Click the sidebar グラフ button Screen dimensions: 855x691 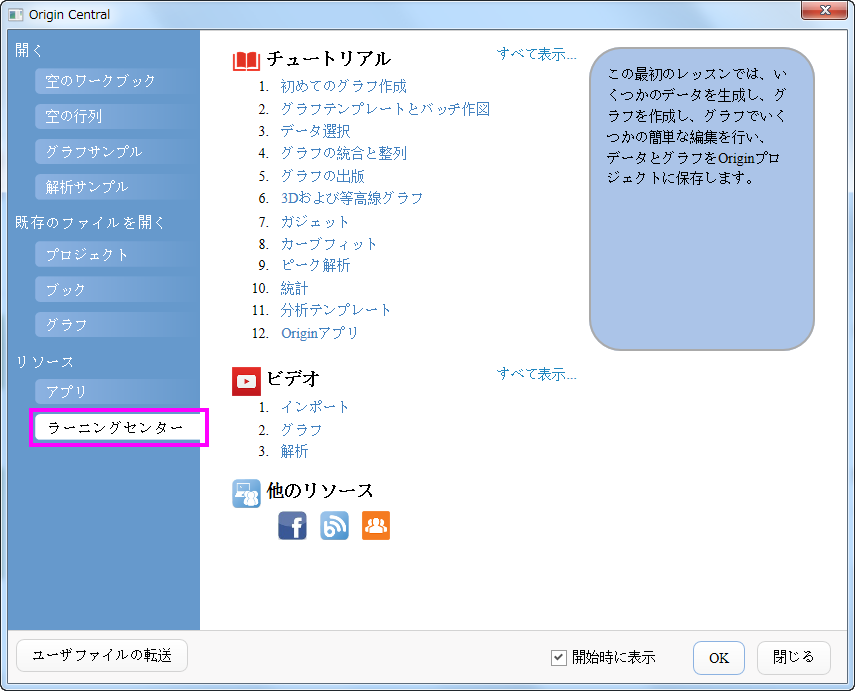[x=115, y=325]
